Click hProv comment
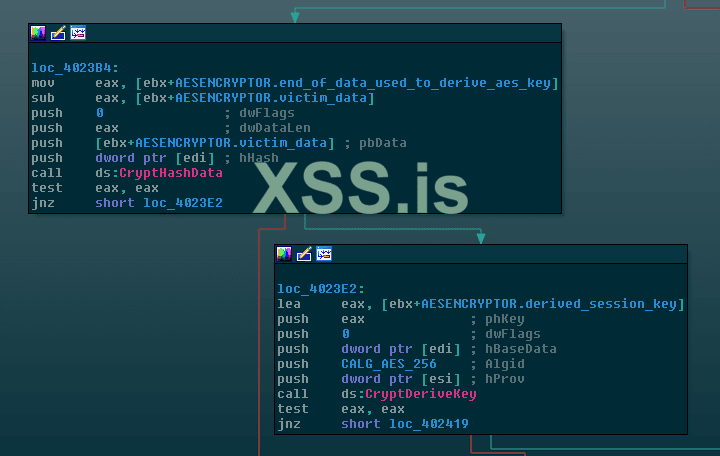The width and height of the screenshot is (720, 456). 505,378
